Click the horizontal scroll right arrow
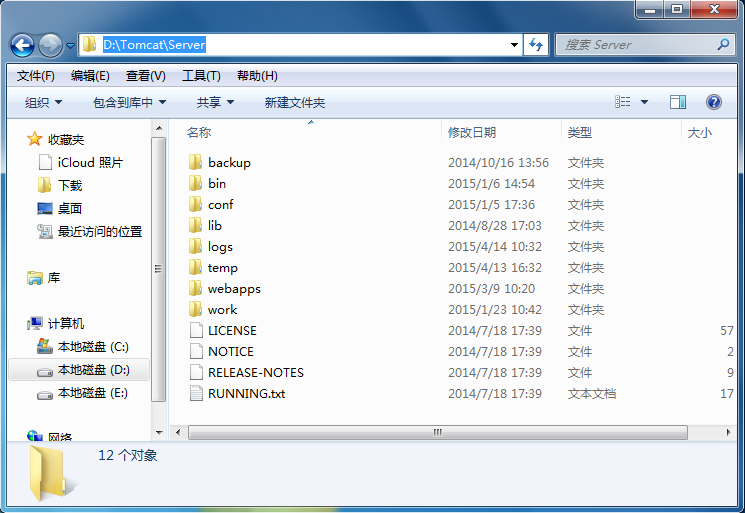 [728, 432]
